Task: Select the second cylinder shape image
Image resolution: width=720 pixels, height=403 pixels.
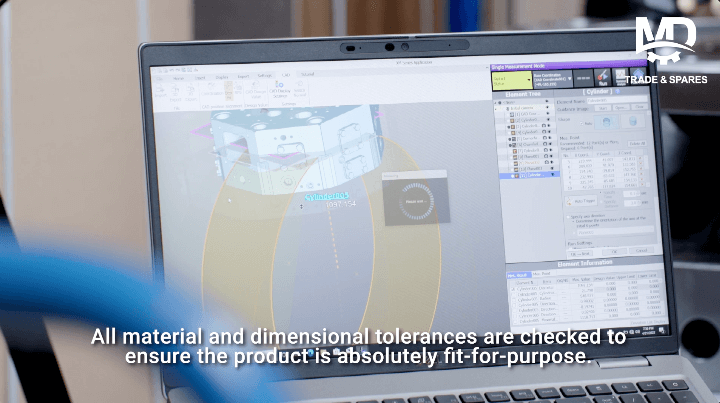Action: pos(632,121)
